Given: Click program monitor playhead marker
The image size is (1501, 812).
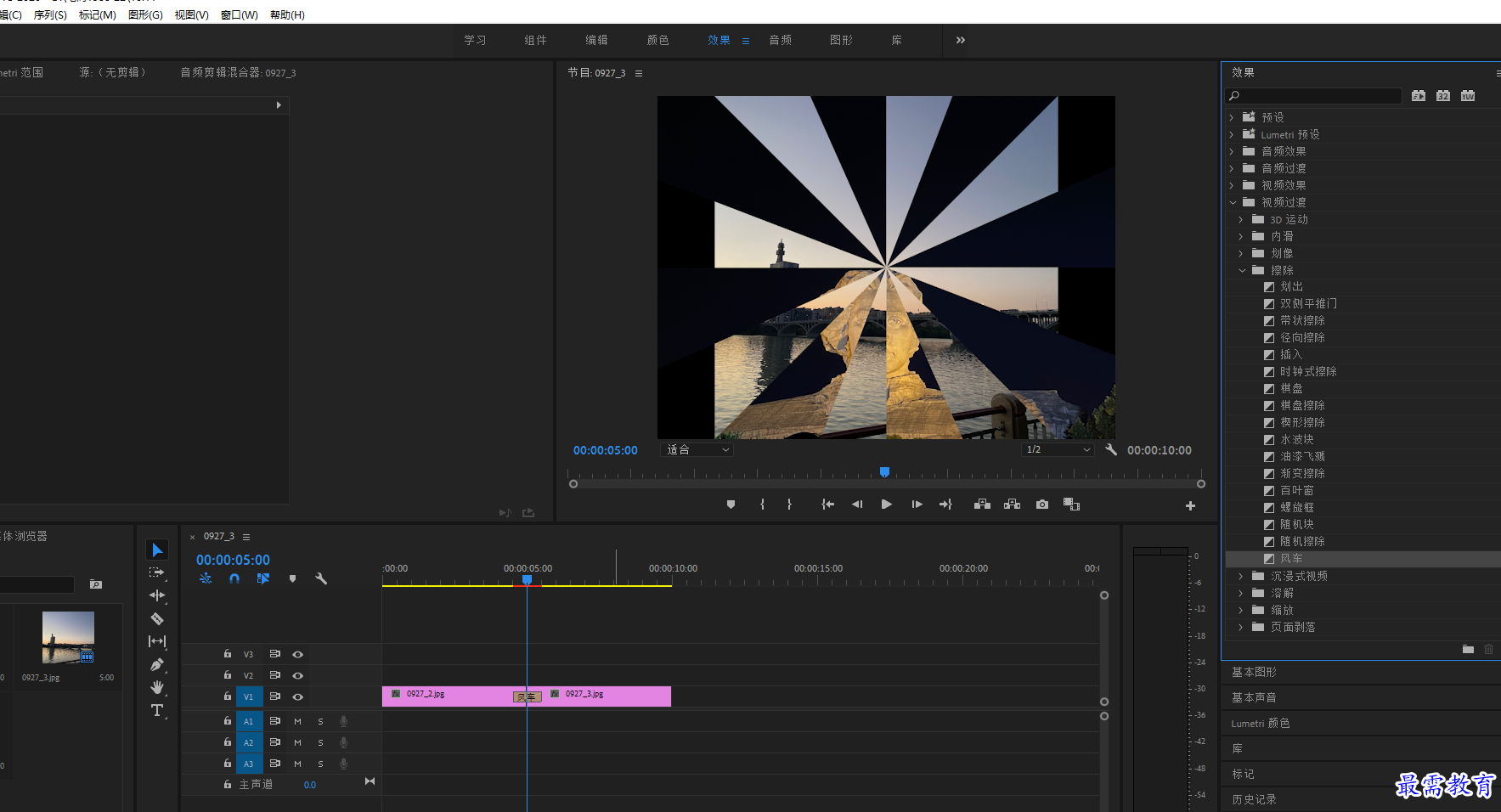Looking at the screenshot, I should (884, 471).
